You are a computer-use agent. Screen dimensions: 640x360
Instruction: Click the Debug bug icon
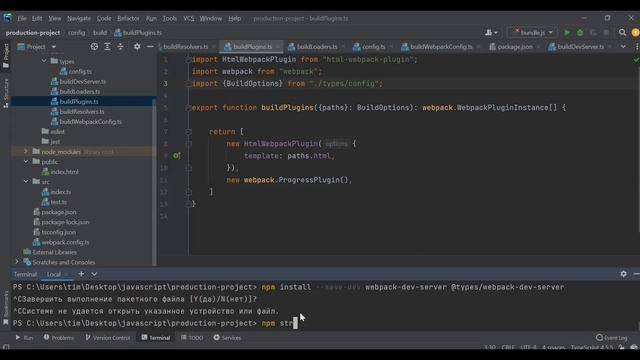(x=580, y=33)
